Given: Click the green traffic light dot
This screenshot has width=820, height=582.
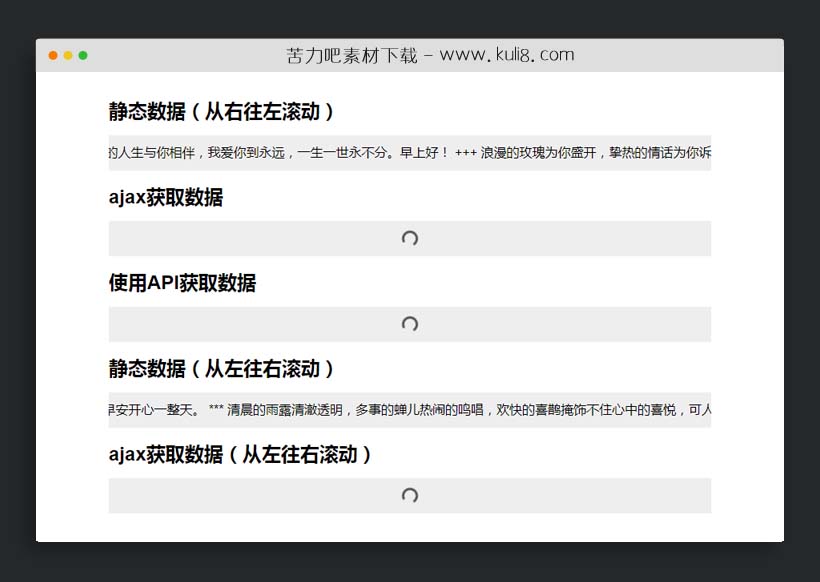Looking at the screenshot, I should pos(85,56).
